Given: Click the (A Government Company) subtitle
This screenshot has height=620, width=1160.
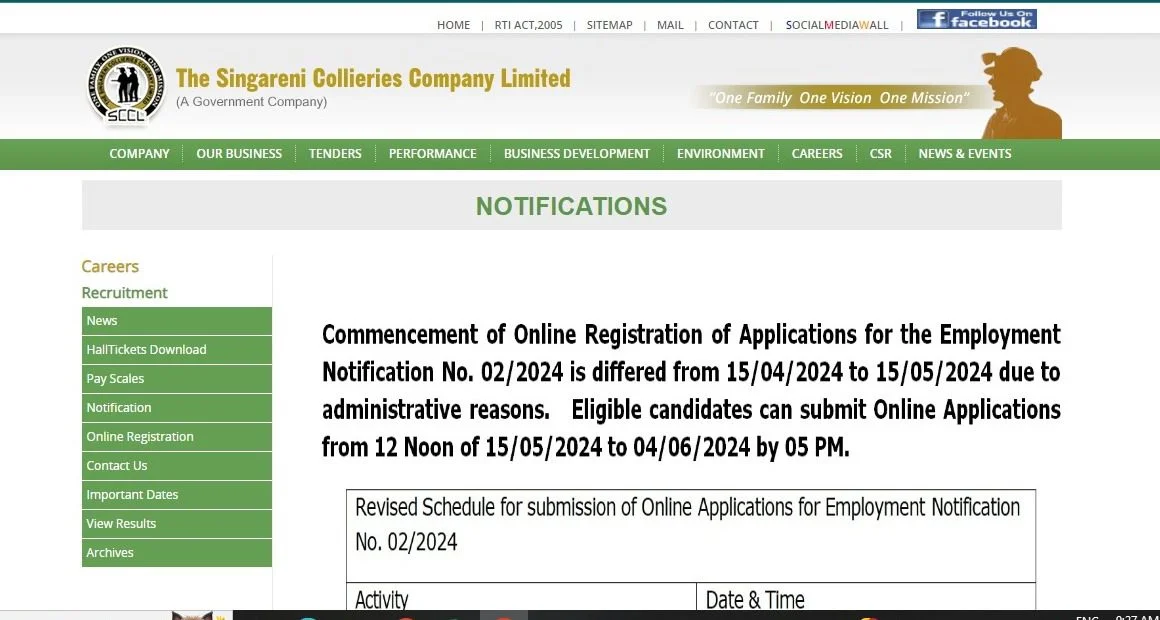Looking at the screenshot, I should 252,102.
